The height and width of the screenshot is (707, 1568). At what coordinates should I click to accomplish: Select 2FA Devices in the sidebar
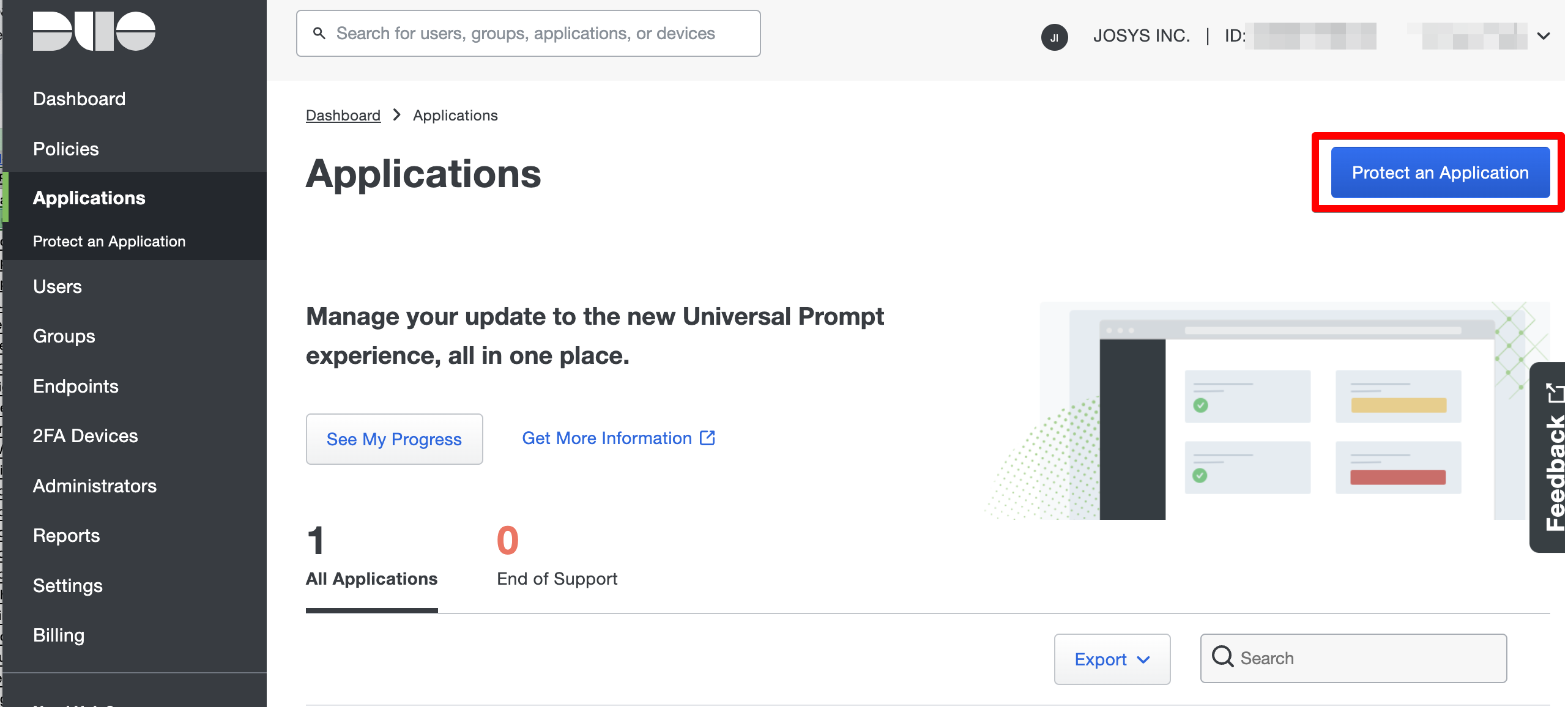pyautogui.click(x=86, y=435)
